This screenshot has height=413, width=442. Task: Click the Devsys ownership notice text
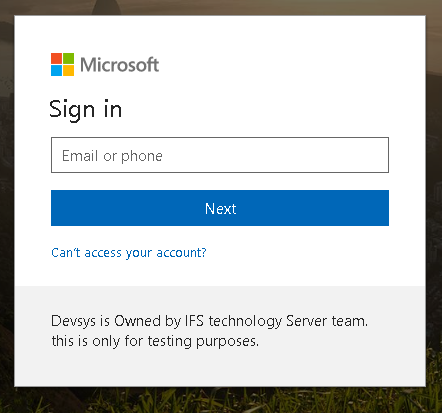tap(209, 321)
